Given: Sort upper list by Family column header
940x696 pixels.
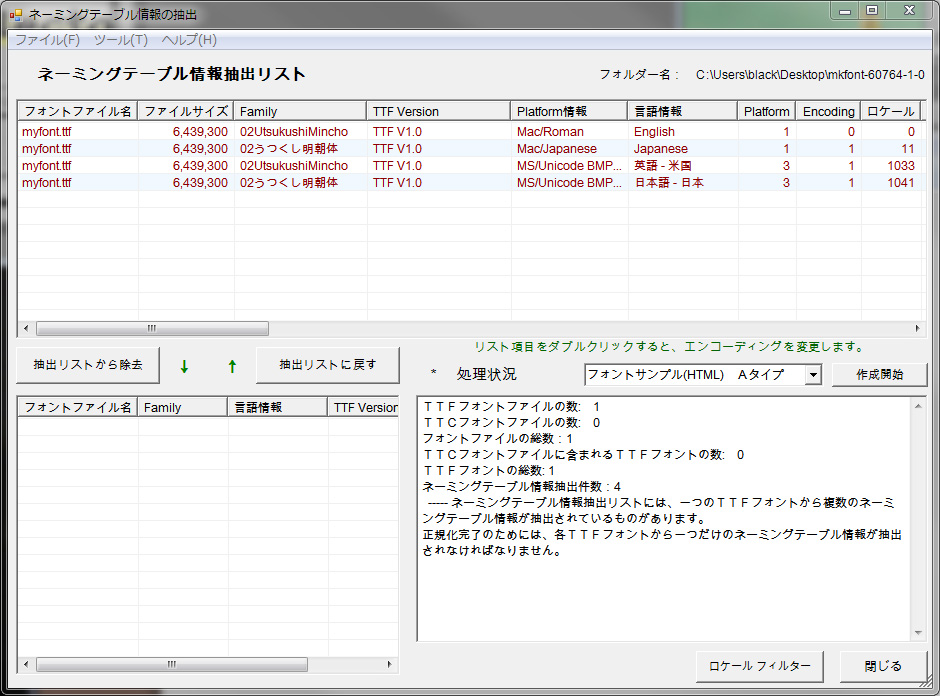Looking at the screenshot, I should click(x=300, y=112).
